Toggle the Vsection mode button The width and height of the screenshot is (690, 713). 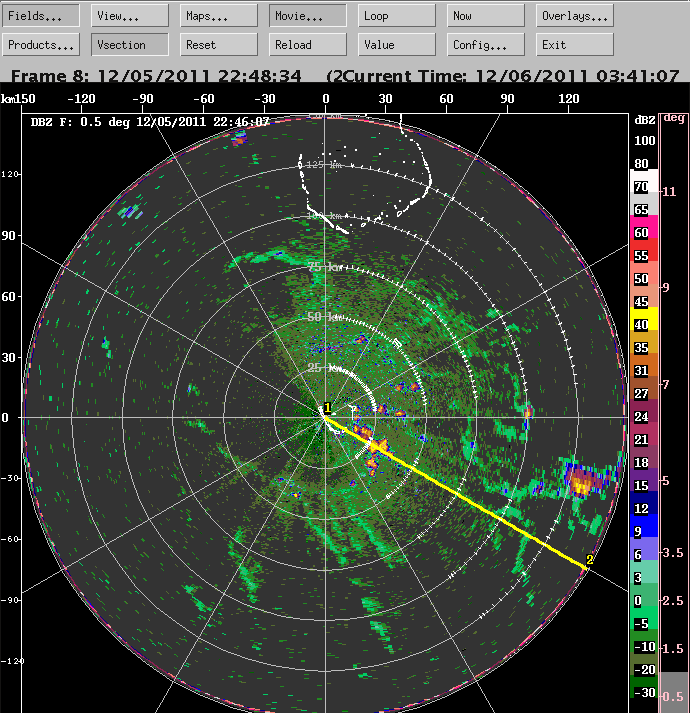(130, 45)
